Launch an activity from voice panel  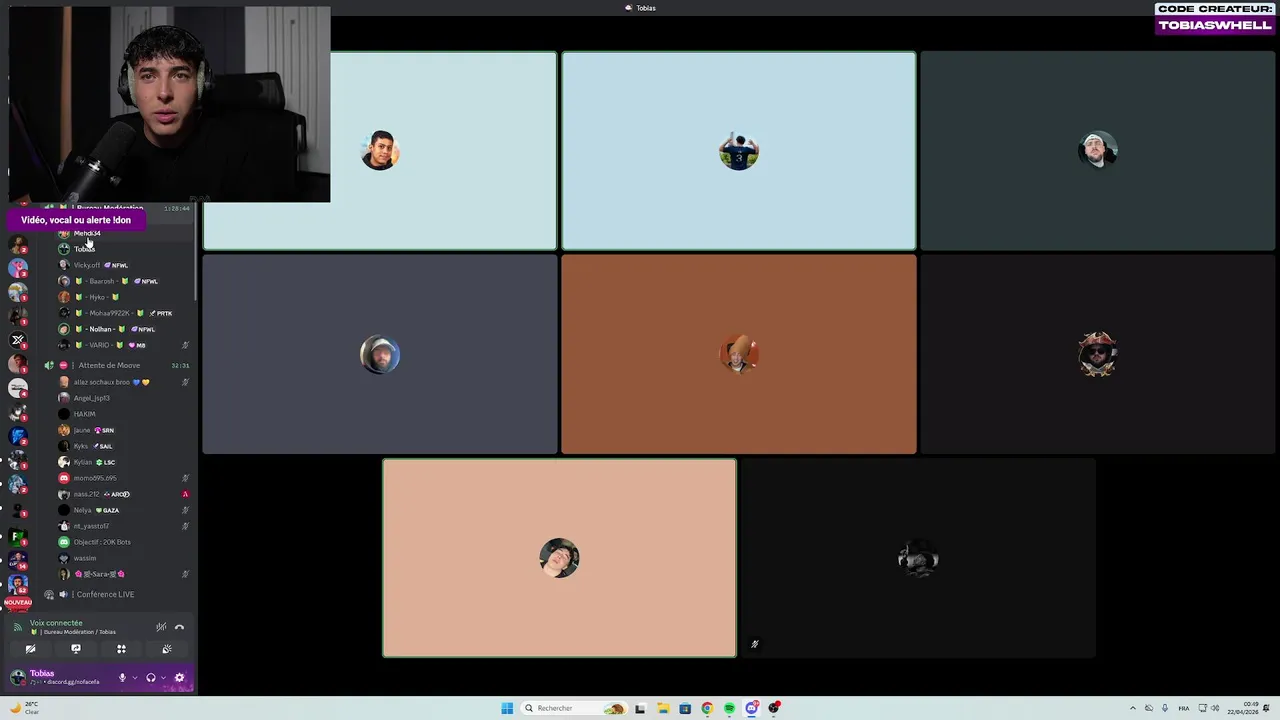(x=121, y=649)
